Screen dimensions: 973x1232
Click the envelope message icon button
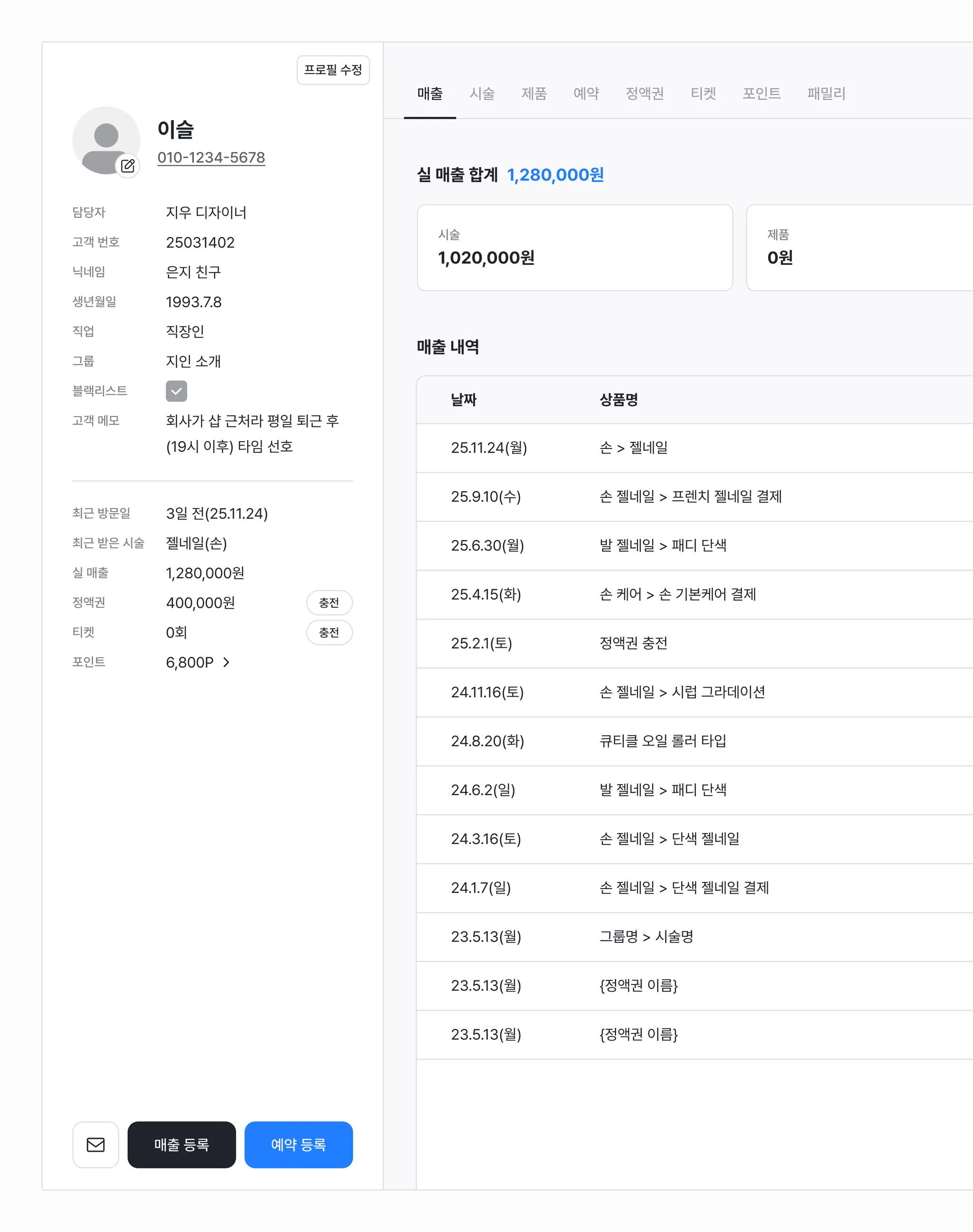point(95,1144)
